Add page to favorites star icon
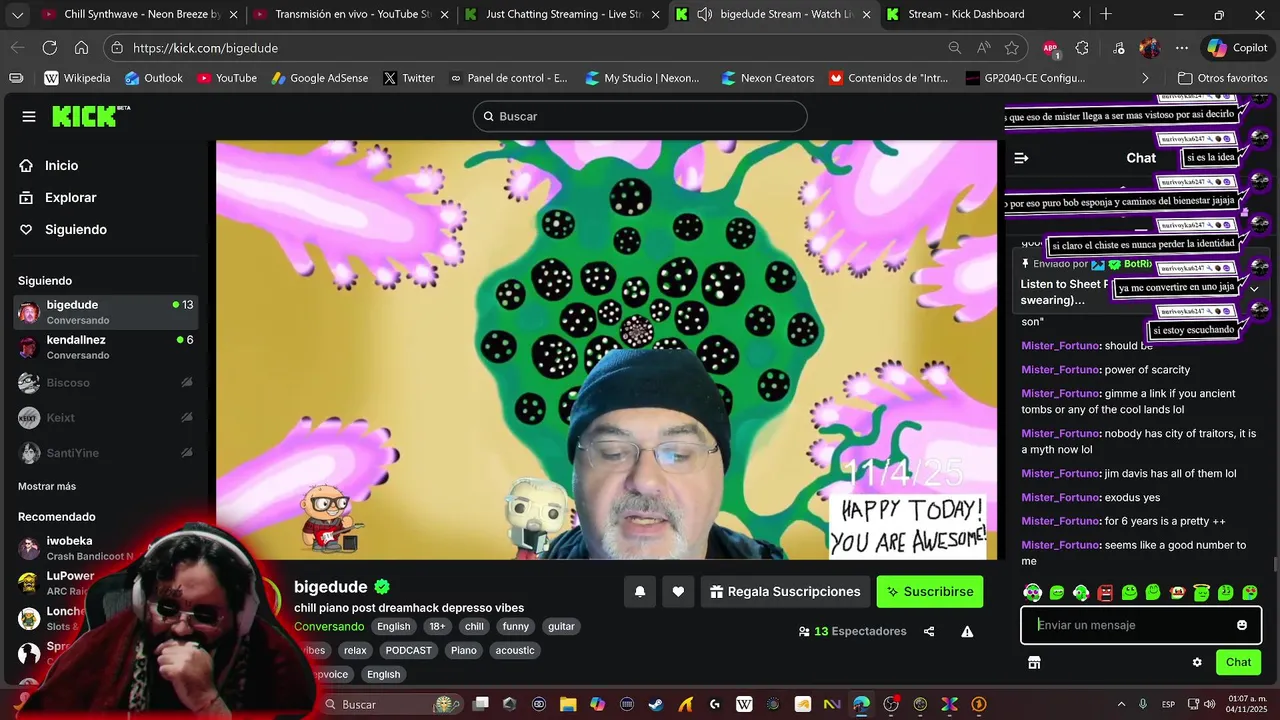This screenshot has width=1280, height=720. tap(1012, 47)
